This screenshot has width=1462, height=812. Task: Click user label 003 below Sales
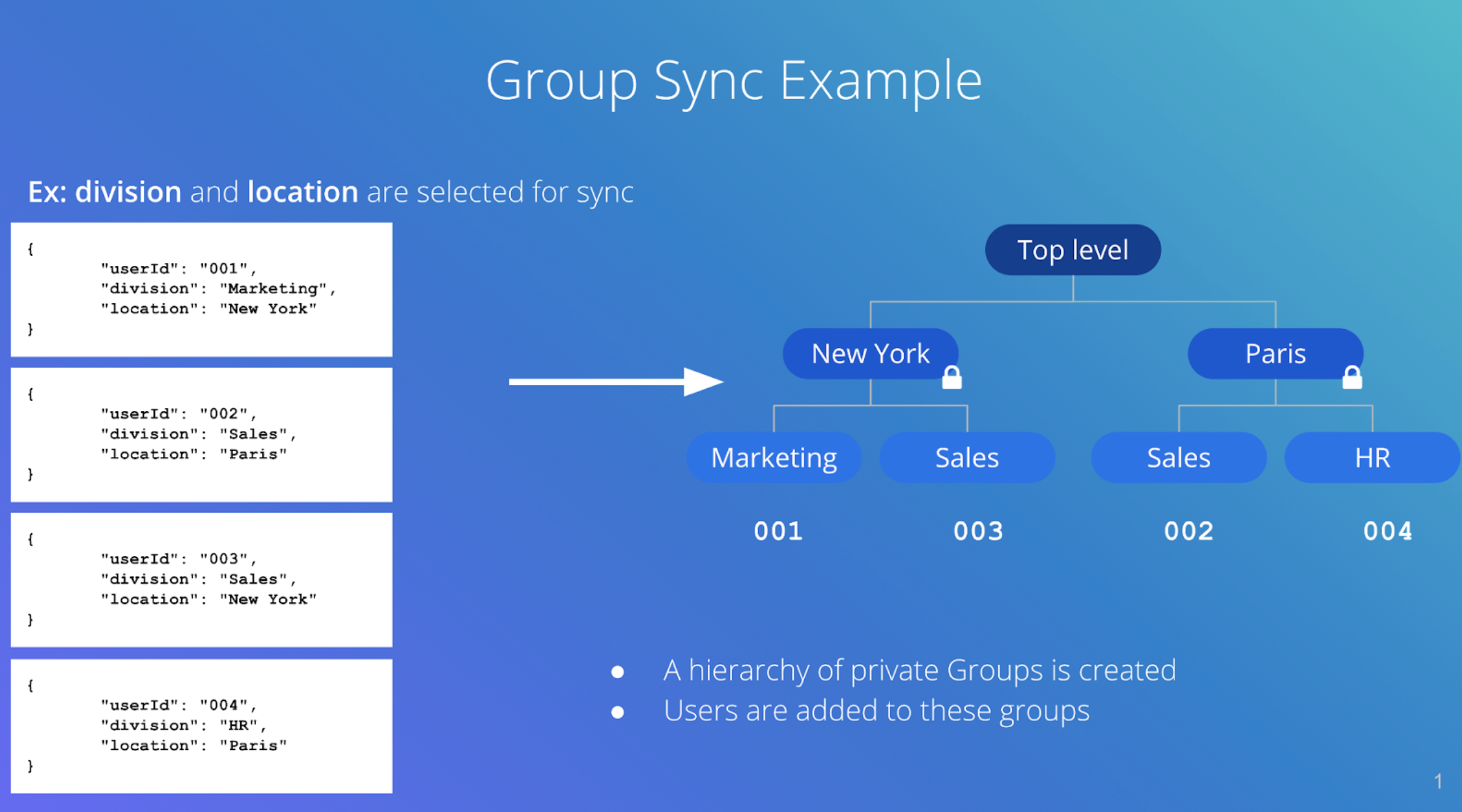click(978, 531)
